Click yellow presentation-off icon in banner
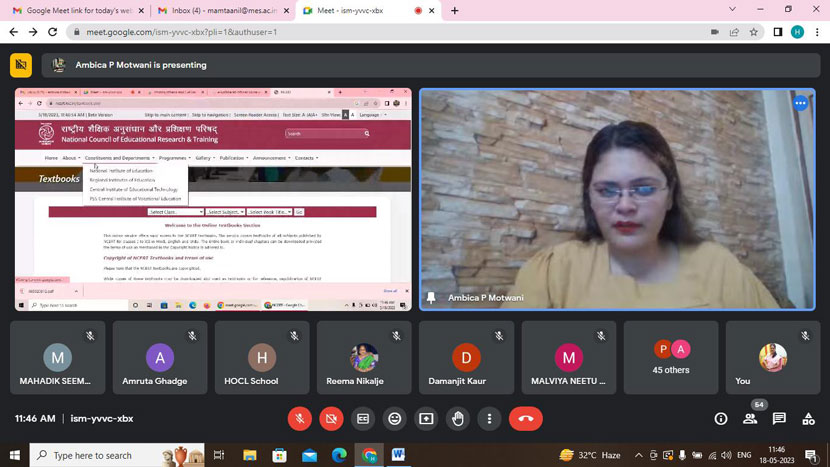 point(21,65)
